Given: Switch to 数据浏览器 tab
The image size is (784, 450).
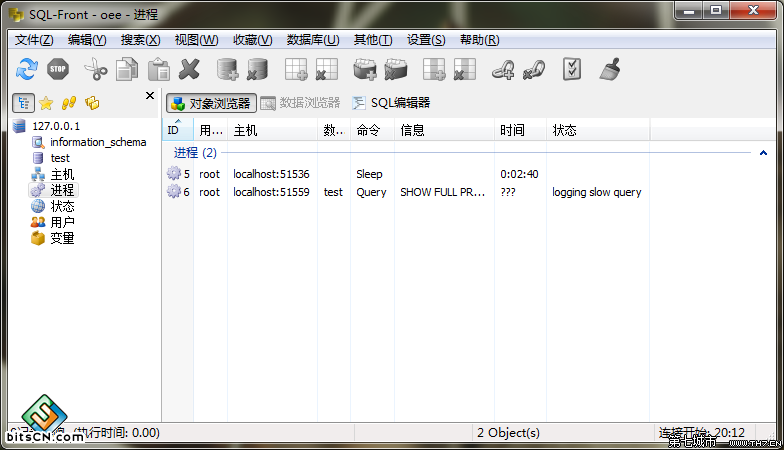Looking at the screenshot, I should point(300,103).
